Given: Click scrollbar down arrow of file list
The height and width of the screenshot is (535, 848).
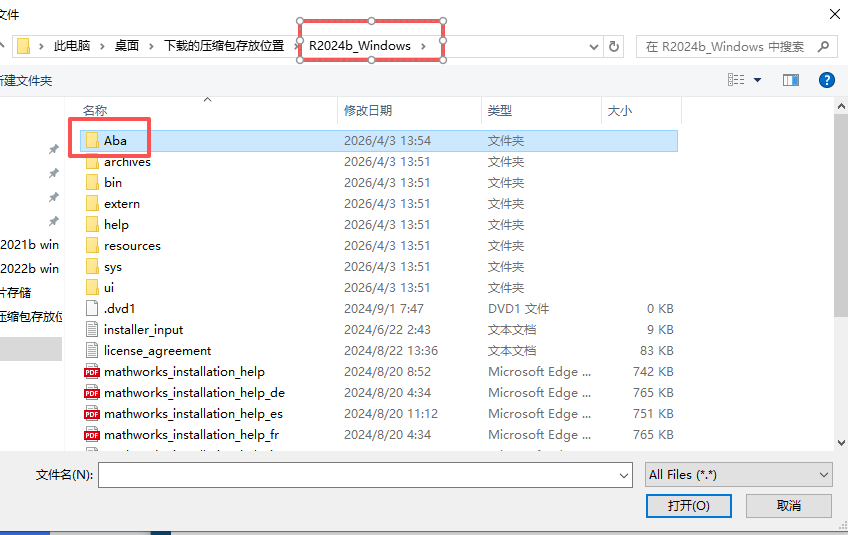Looking at the screenshot, I should 841,442.
